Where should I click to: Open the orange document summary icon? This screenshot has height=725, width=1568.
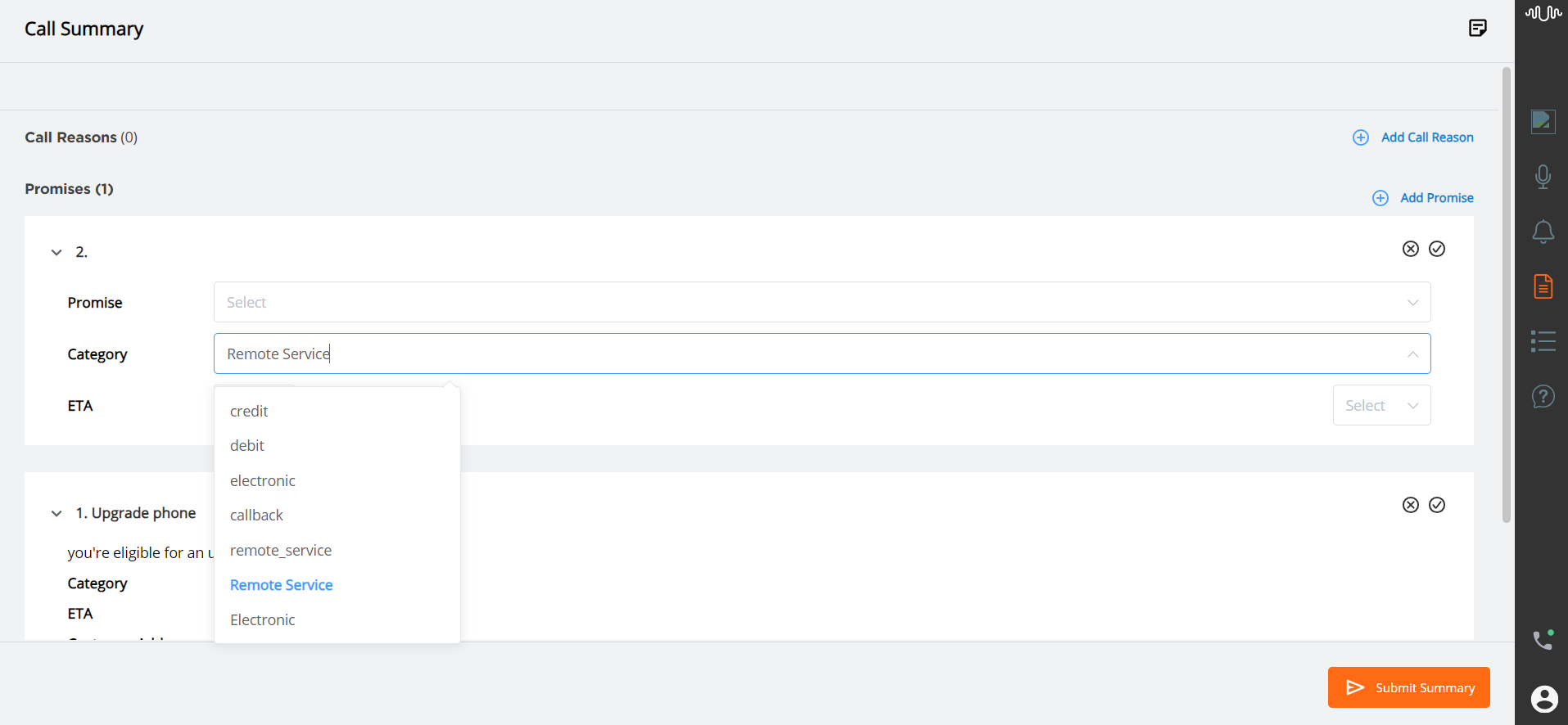click(1543, 286)
